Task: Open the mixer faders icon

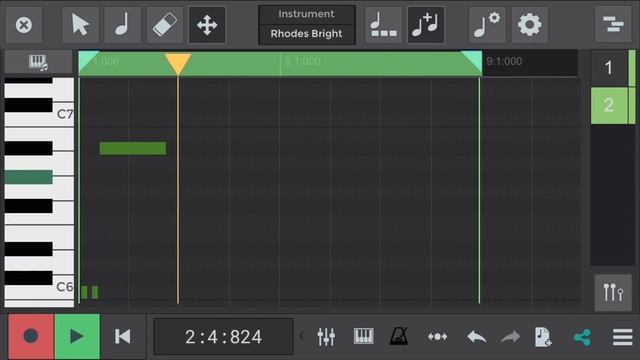Action: (x=326, y=337)
